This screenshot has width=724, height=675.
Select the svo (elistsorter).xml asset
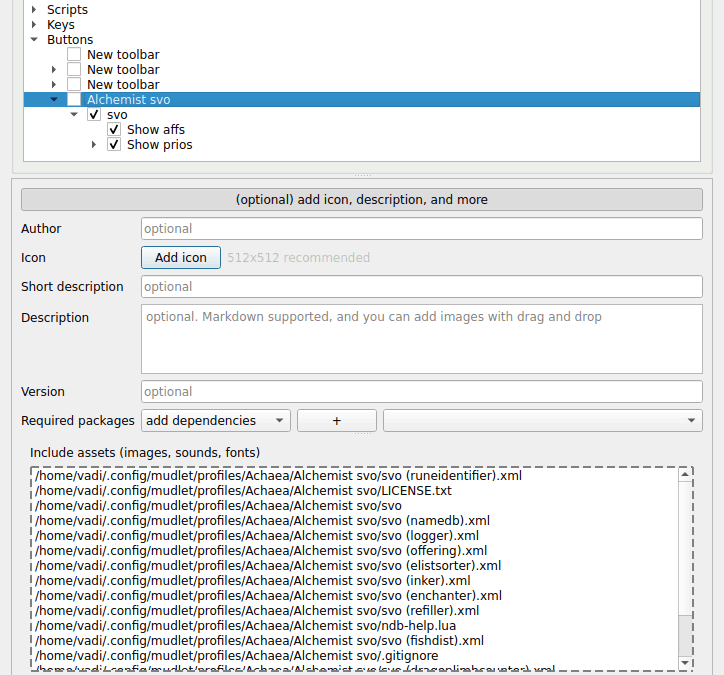click(268, 566)
